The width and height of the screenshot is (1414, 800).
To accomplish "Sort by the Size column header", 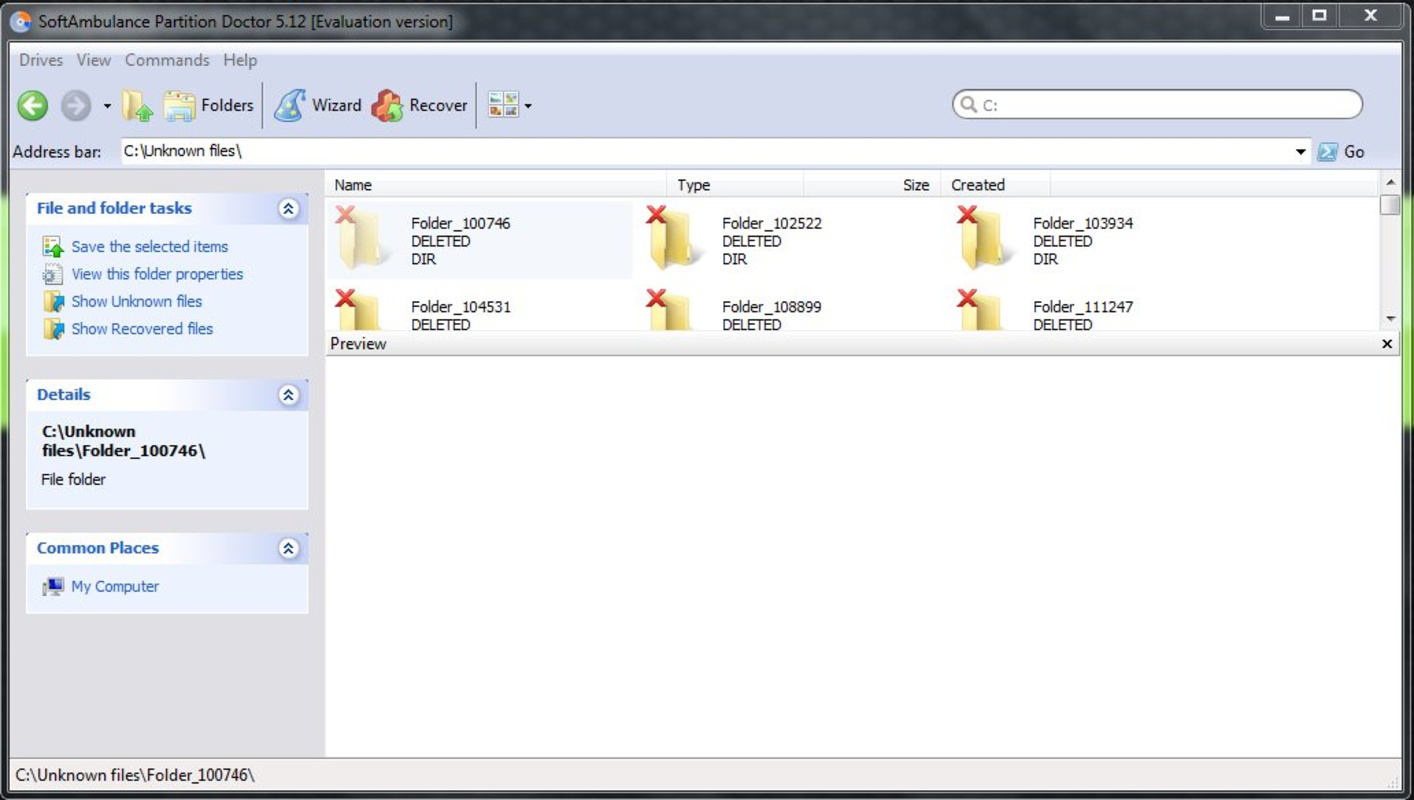I will coord(872,185).
